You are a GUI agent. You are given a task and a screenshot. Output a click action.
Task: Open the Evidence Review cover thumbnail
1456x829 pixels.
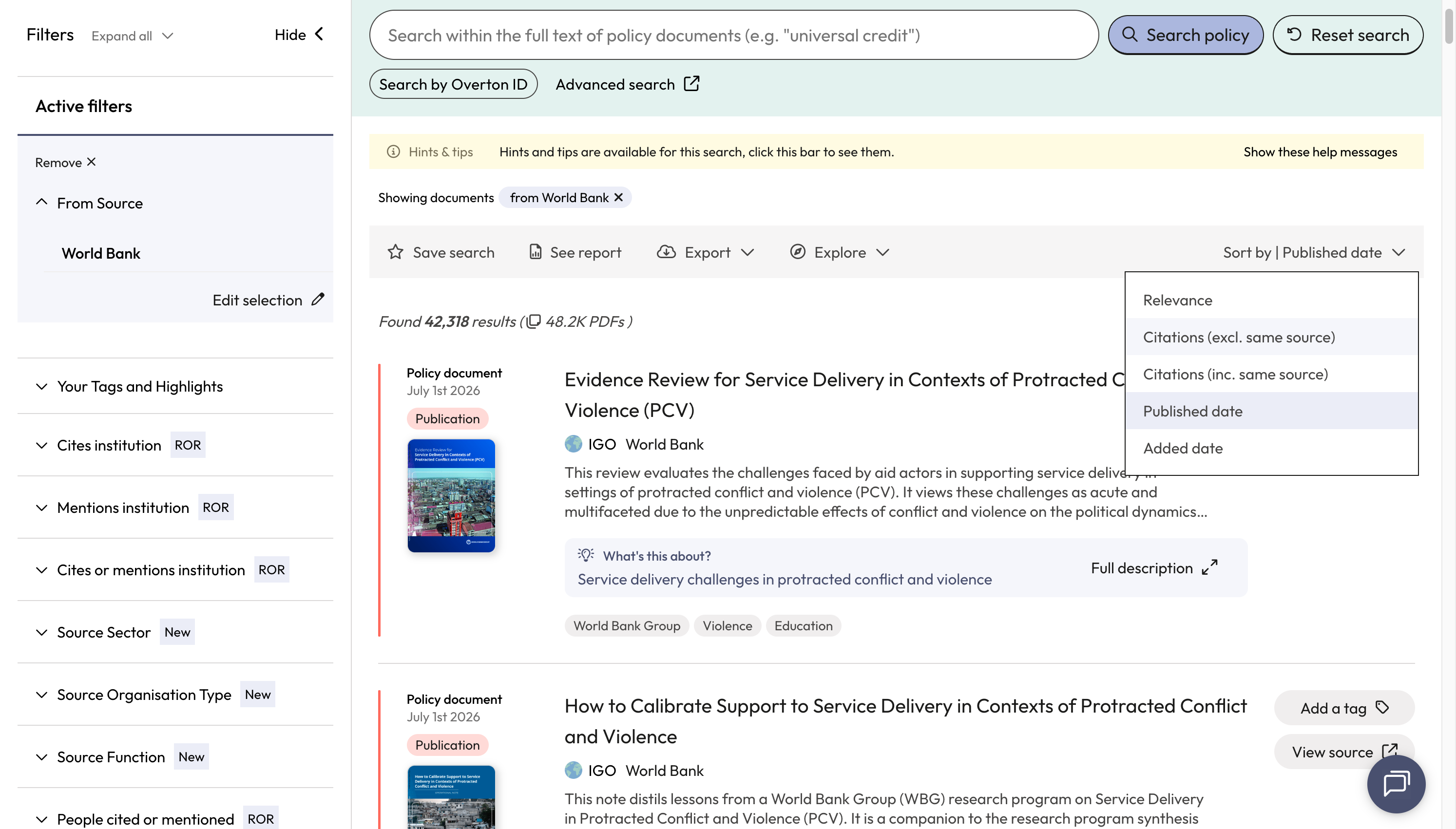(x=451, y=495)
